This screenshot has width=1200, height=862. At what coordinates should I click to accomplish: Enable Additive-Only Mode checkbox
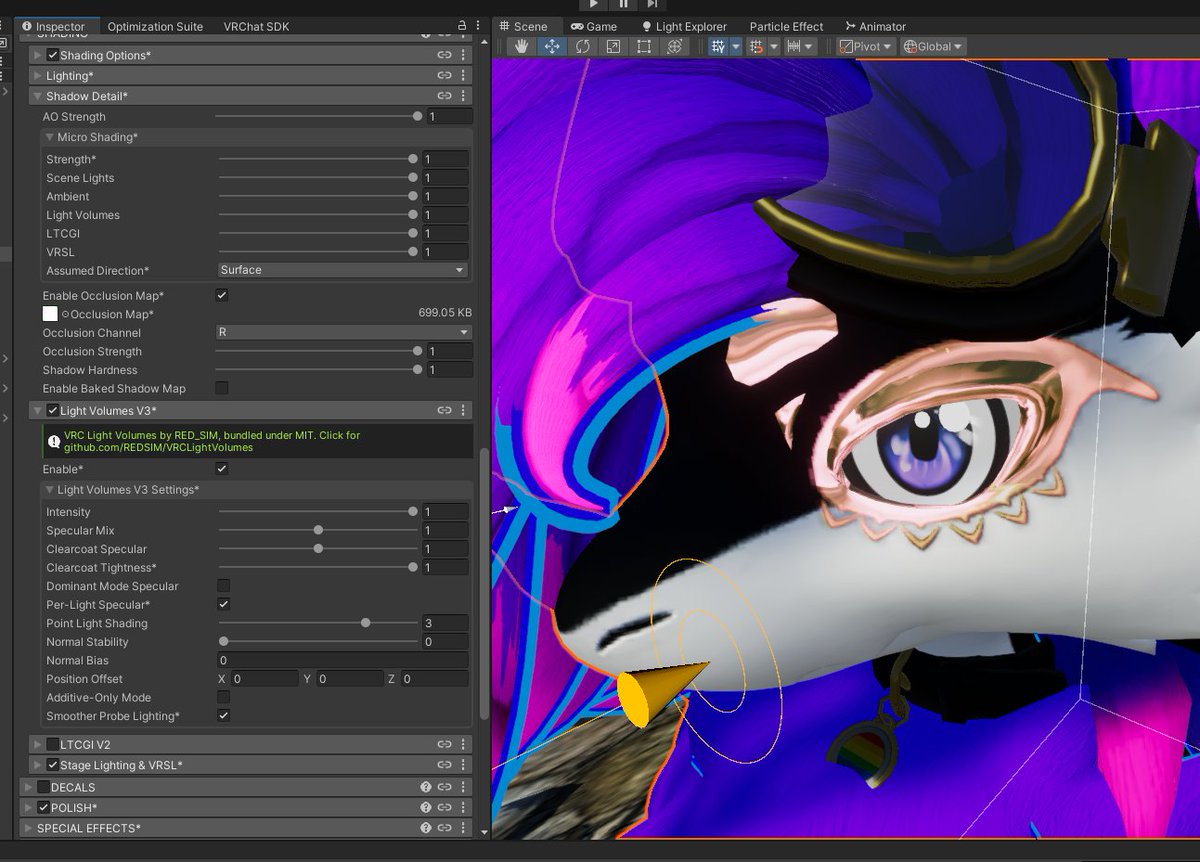pos(223,697)
